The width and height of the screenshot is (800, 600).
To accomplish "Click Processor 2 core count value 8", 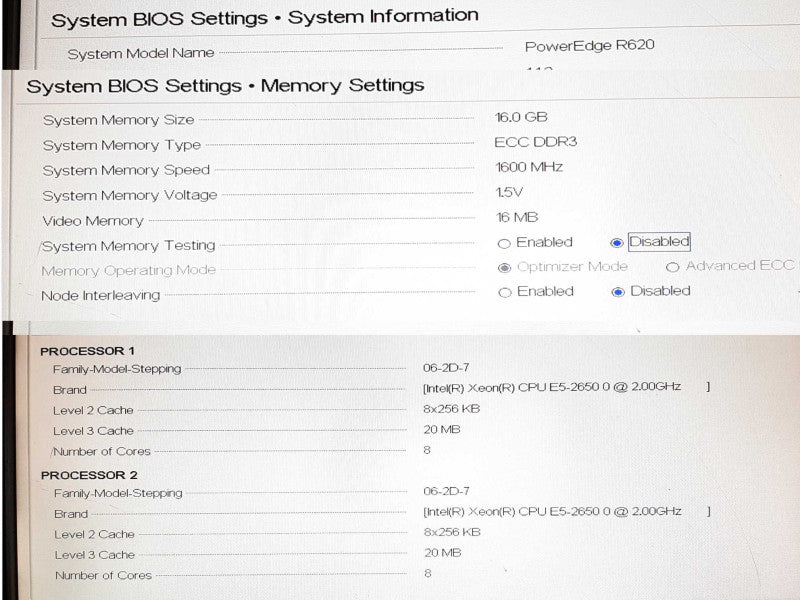I will 428,573.
